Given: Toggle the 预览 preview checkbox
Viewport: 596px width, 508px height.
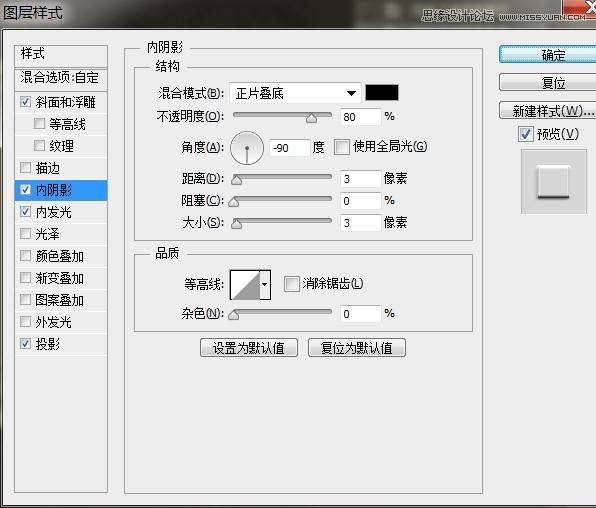Looking at the screenshot, I should [x=526, y=134].
